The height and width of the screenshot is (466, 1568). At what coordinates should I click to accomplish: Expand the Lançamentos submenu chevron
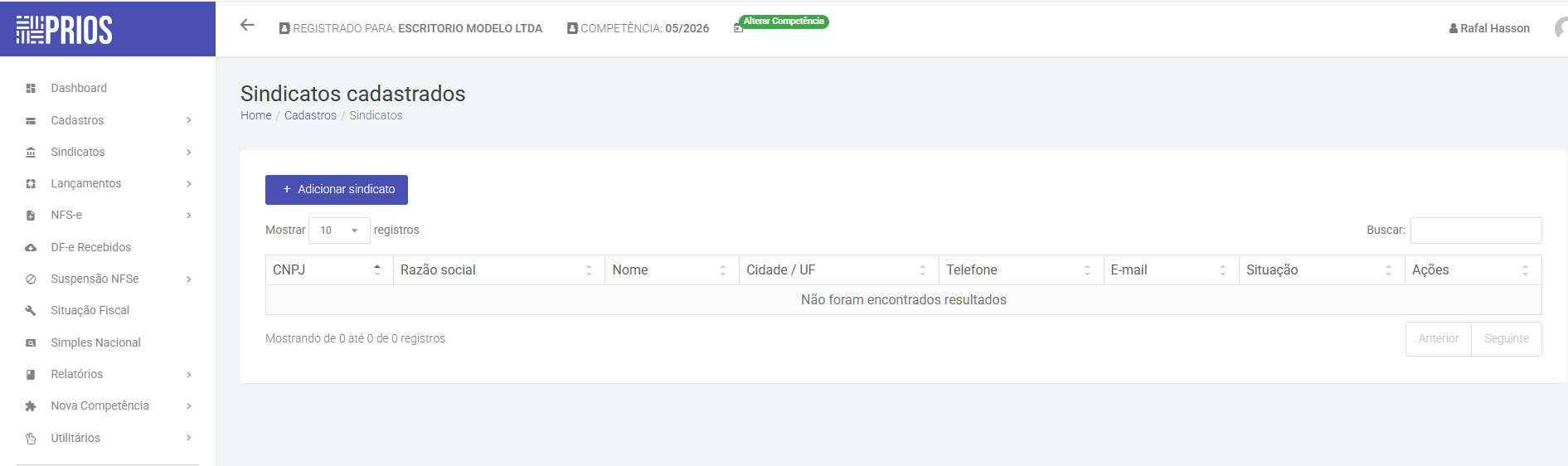[x=189, y=183]
